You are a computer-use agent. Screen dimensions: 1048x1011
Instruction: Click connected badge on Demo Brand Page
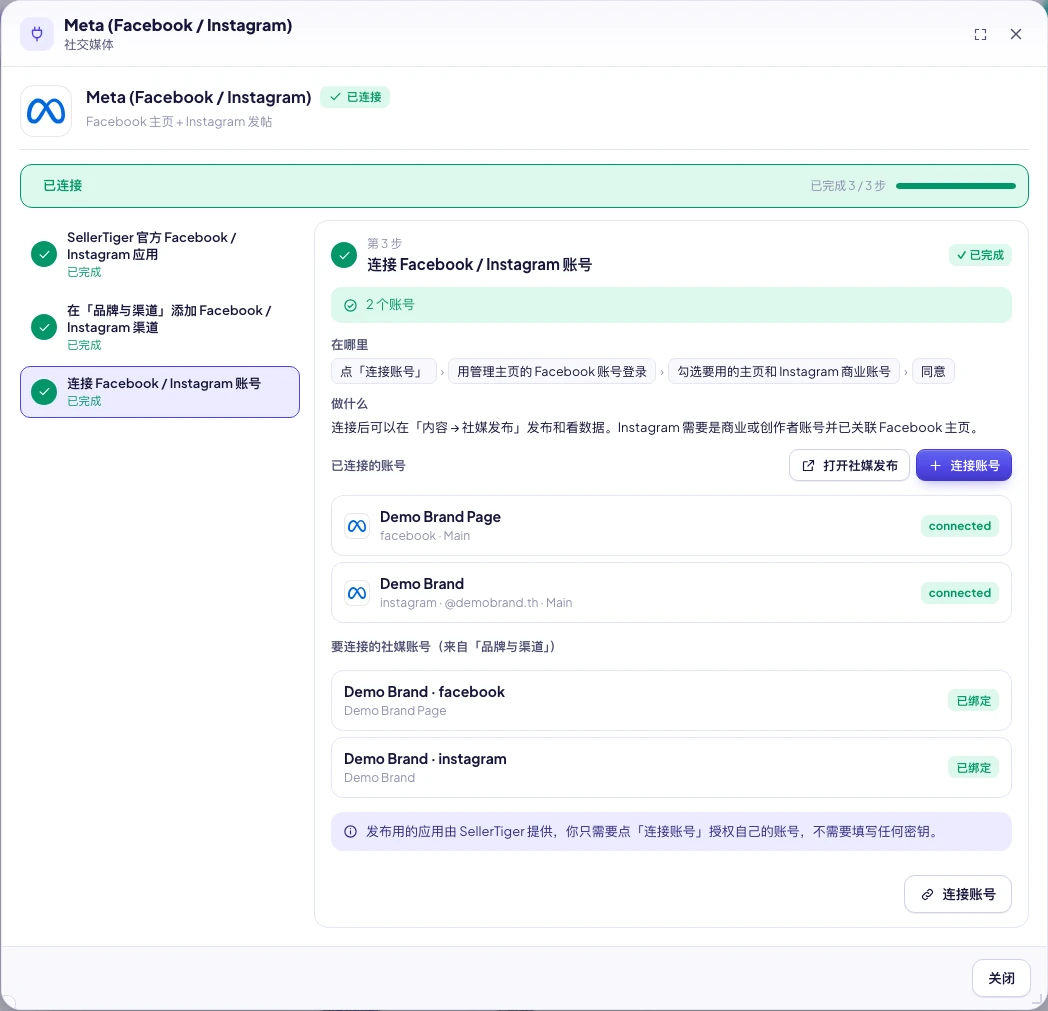tap(959, 526)
